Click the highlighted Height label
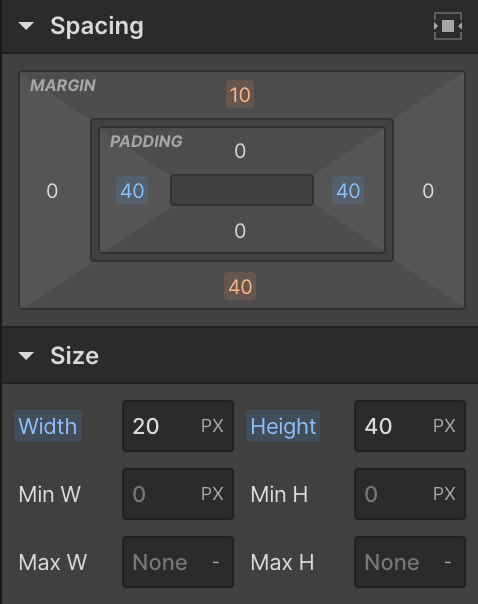 click(x=283, y=426)
